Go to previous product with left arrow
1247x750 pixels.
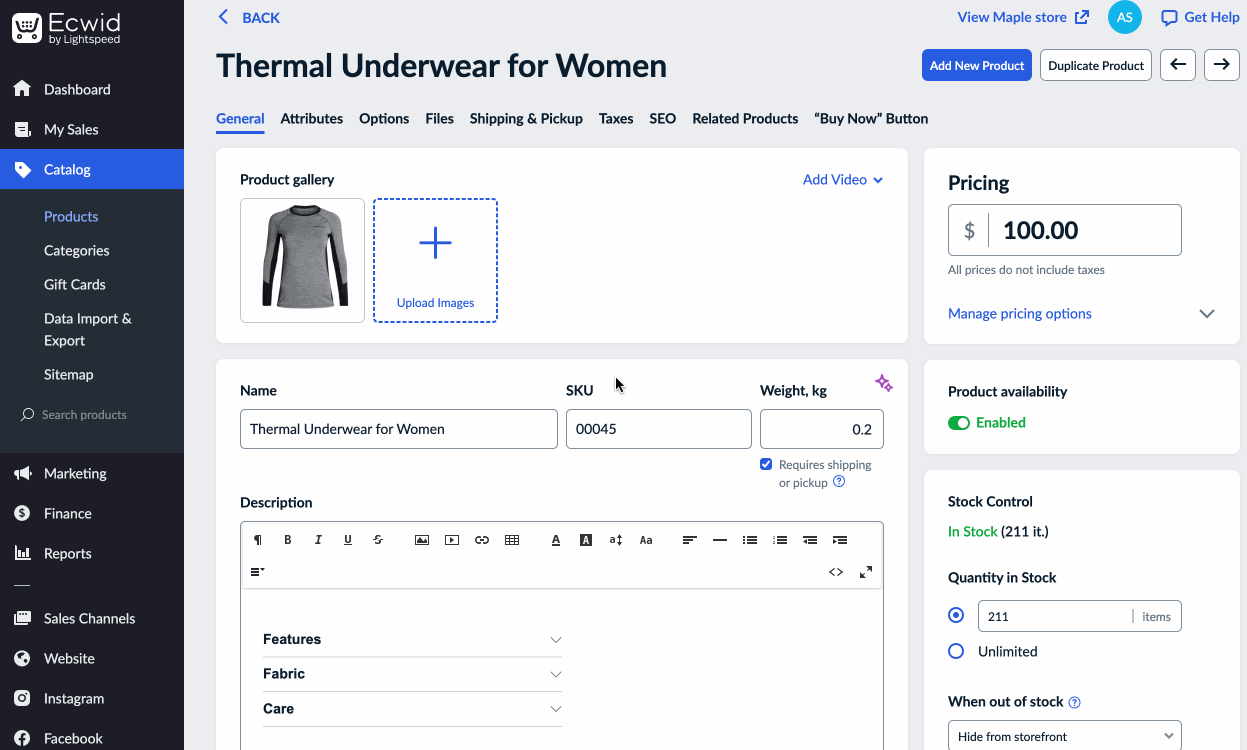(1178, 66)
